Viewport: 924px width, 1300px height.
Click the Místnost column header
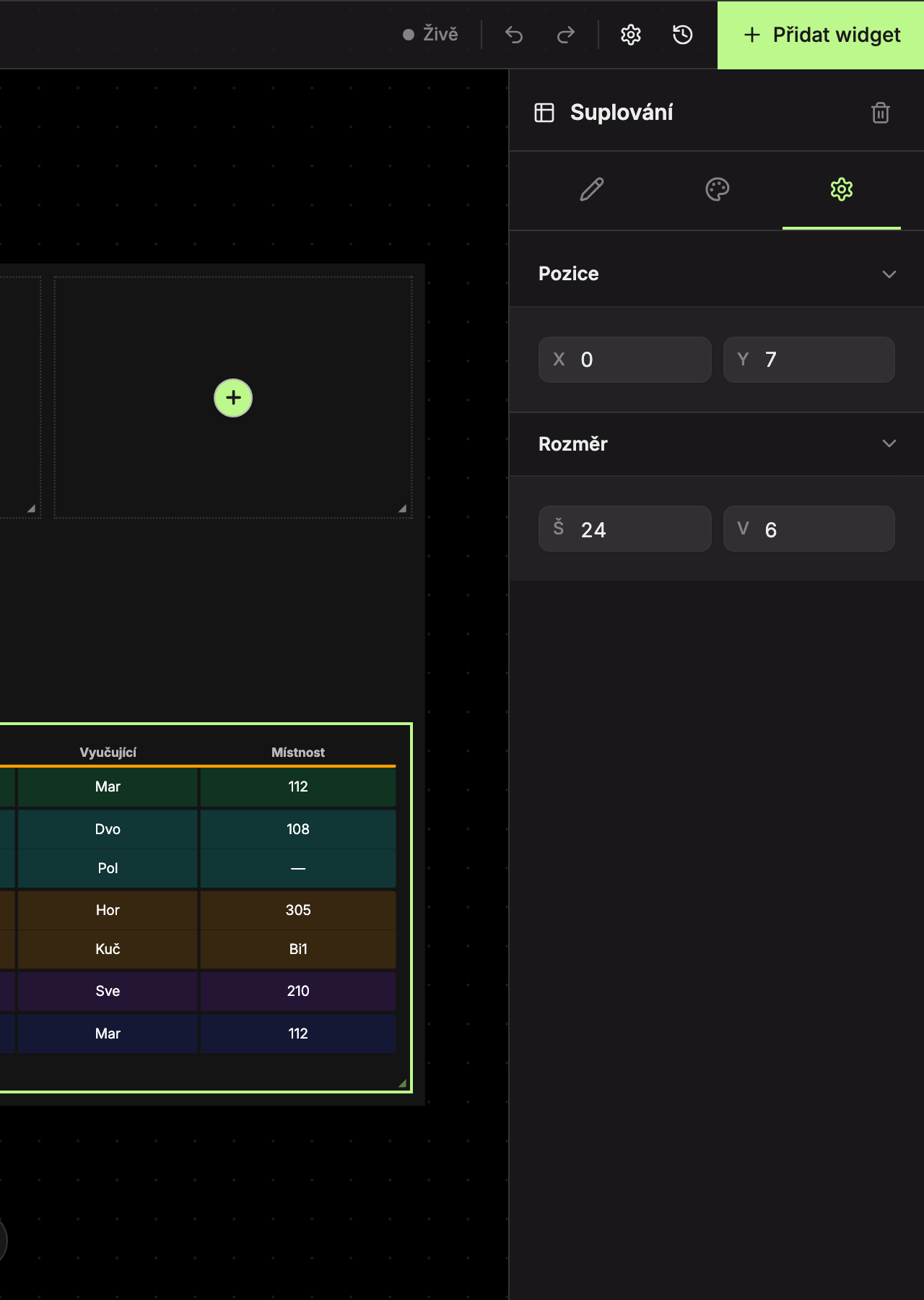coord(298,753)
